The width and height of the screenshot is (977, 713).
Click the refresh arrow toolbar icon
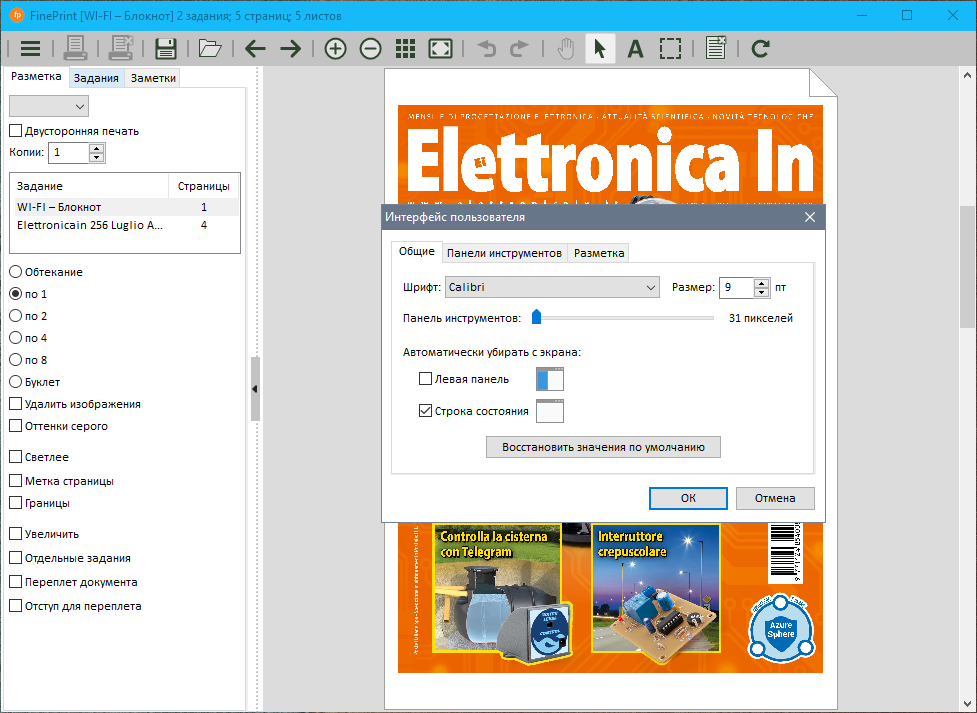click(761, 48)
